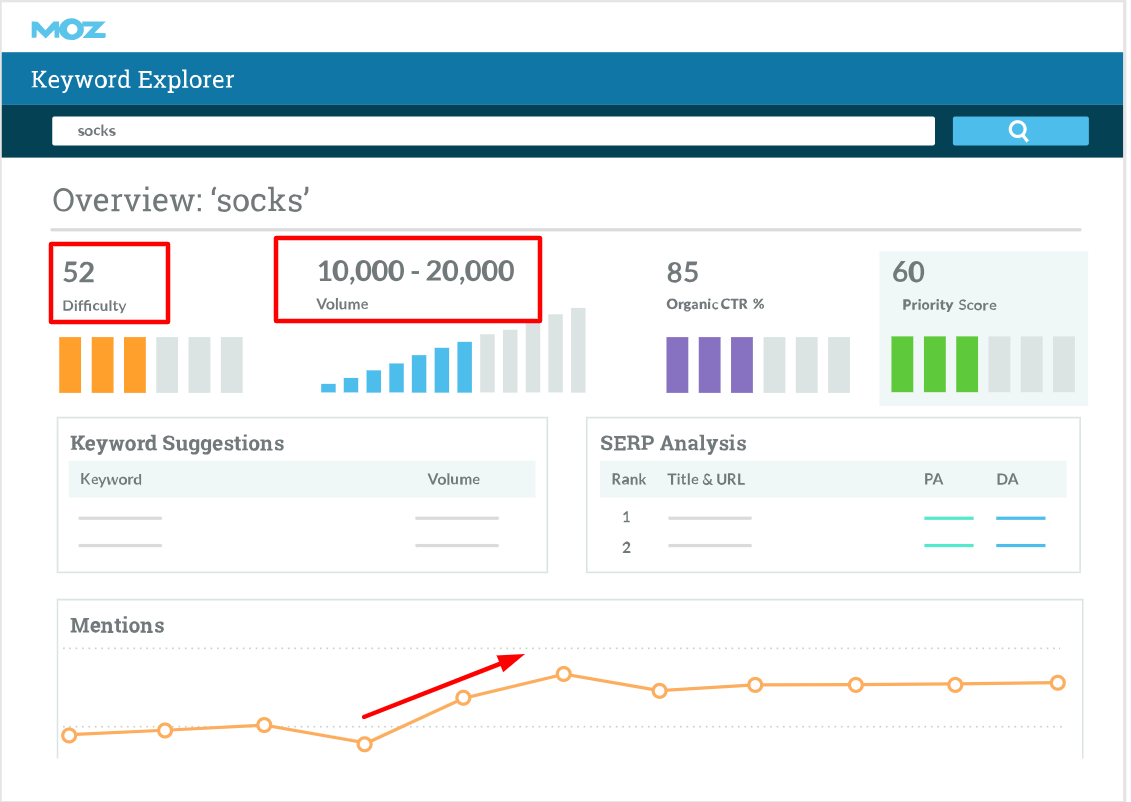Click the first data point on Mentions line

[69, 735]
